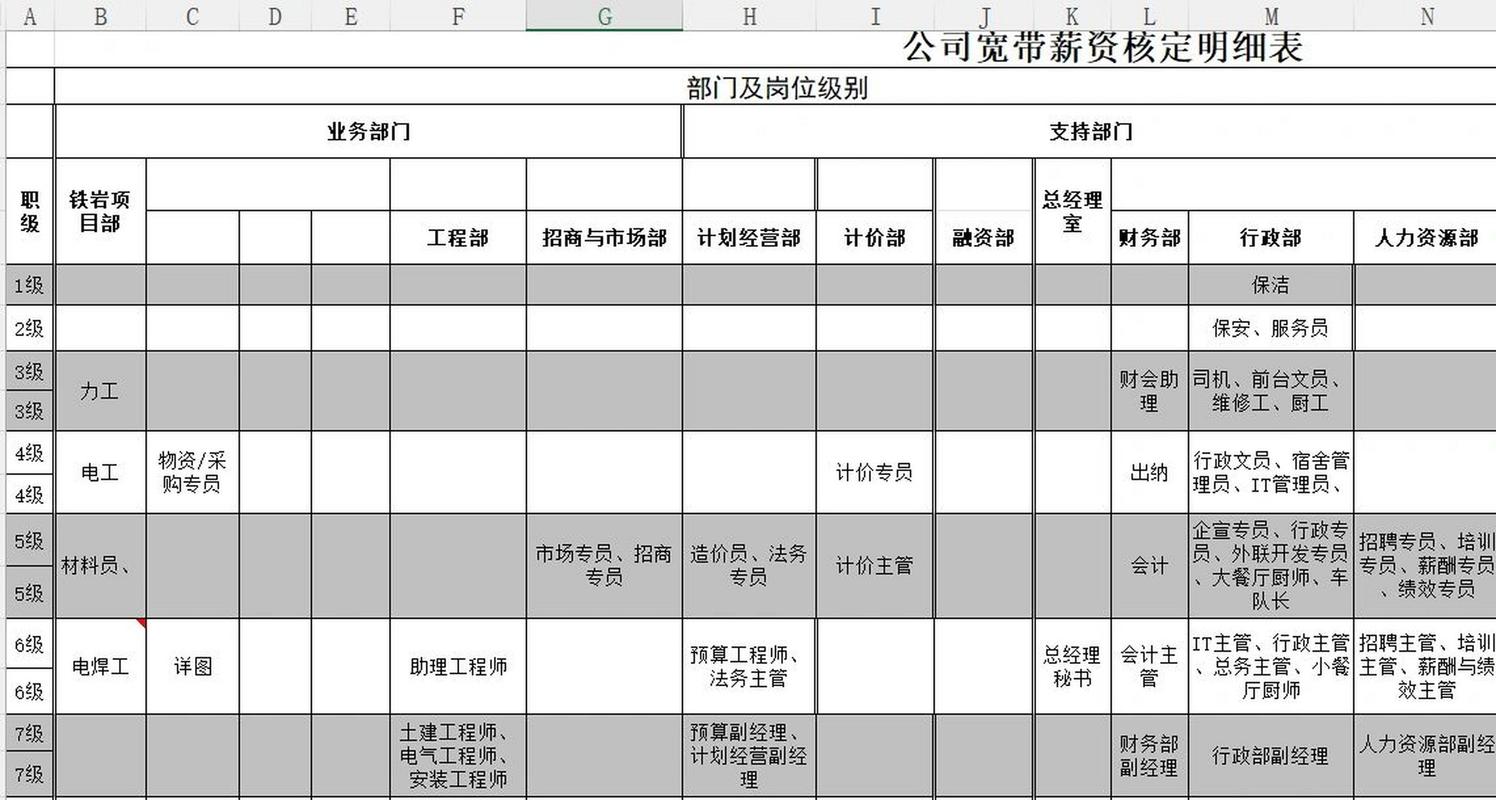Select the 融资部 header cell
The height and width of the screenshot is (800, 1496).
coord(984,238)
